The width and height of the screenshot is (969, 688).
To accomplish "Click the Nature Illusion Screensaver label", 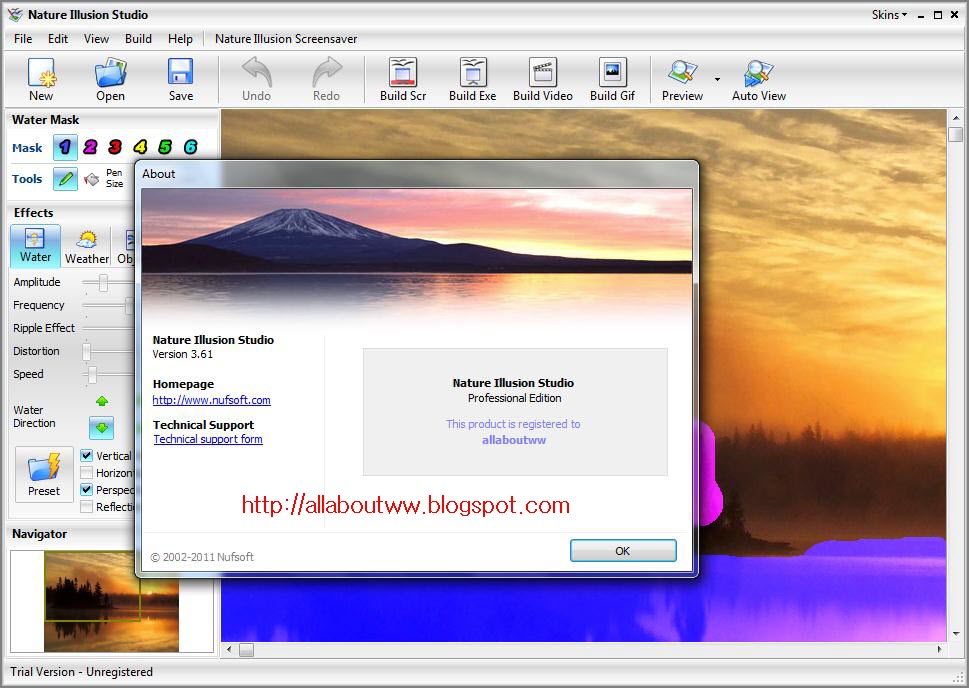I will tap(286, 38).
